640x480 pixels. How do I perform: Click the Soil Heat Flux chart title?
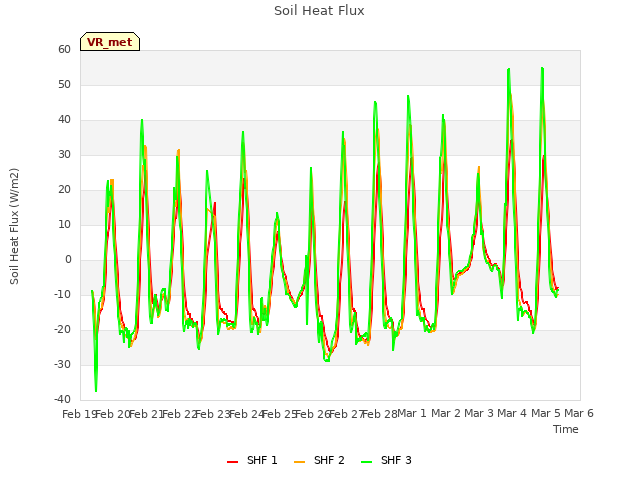319,11
